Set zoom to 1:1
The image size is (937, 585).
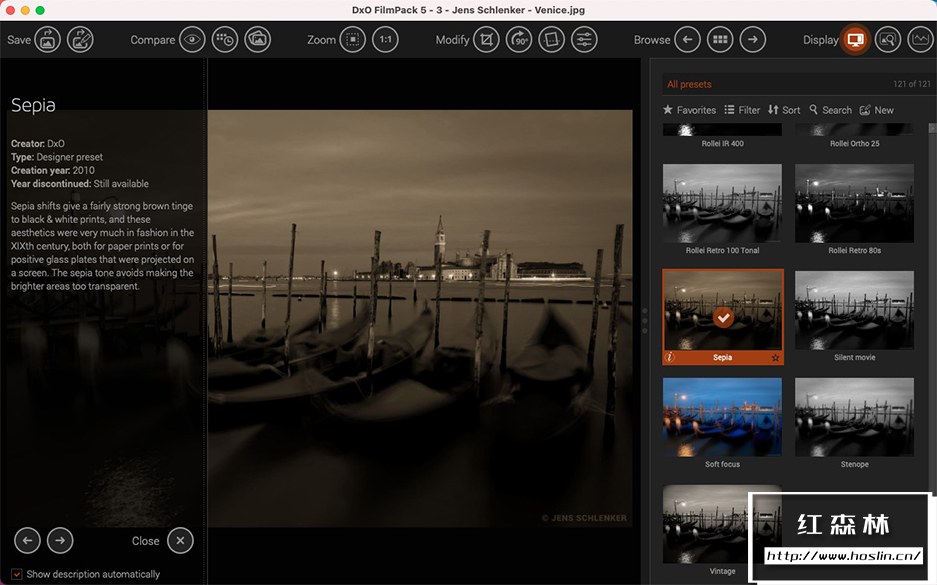coord(385,40)
